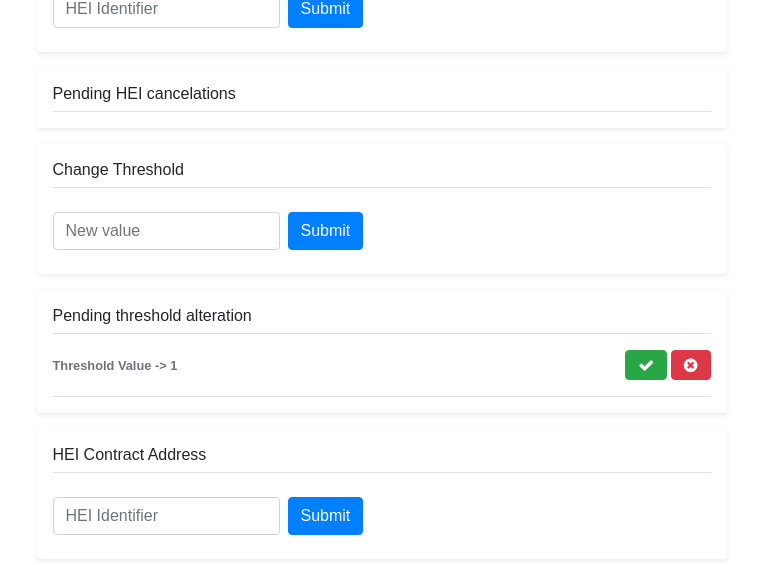Select the Change Threshold heading
This screenshot has height=565, width=773.
click(118, 170)
